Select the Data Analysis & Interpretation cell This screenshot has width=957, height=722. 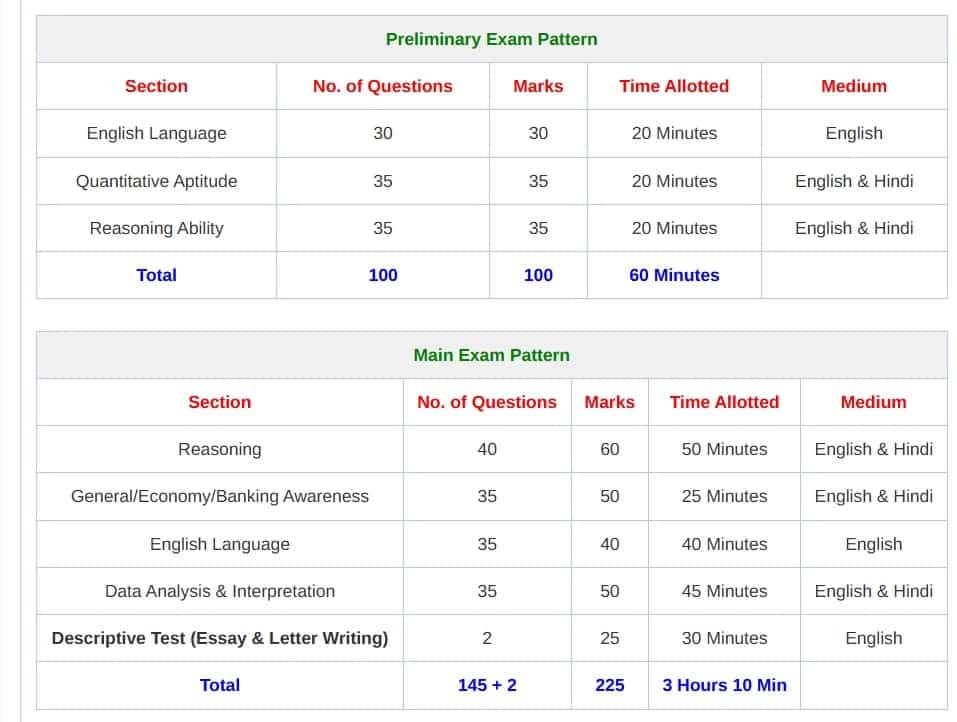(x=220, y=591)
